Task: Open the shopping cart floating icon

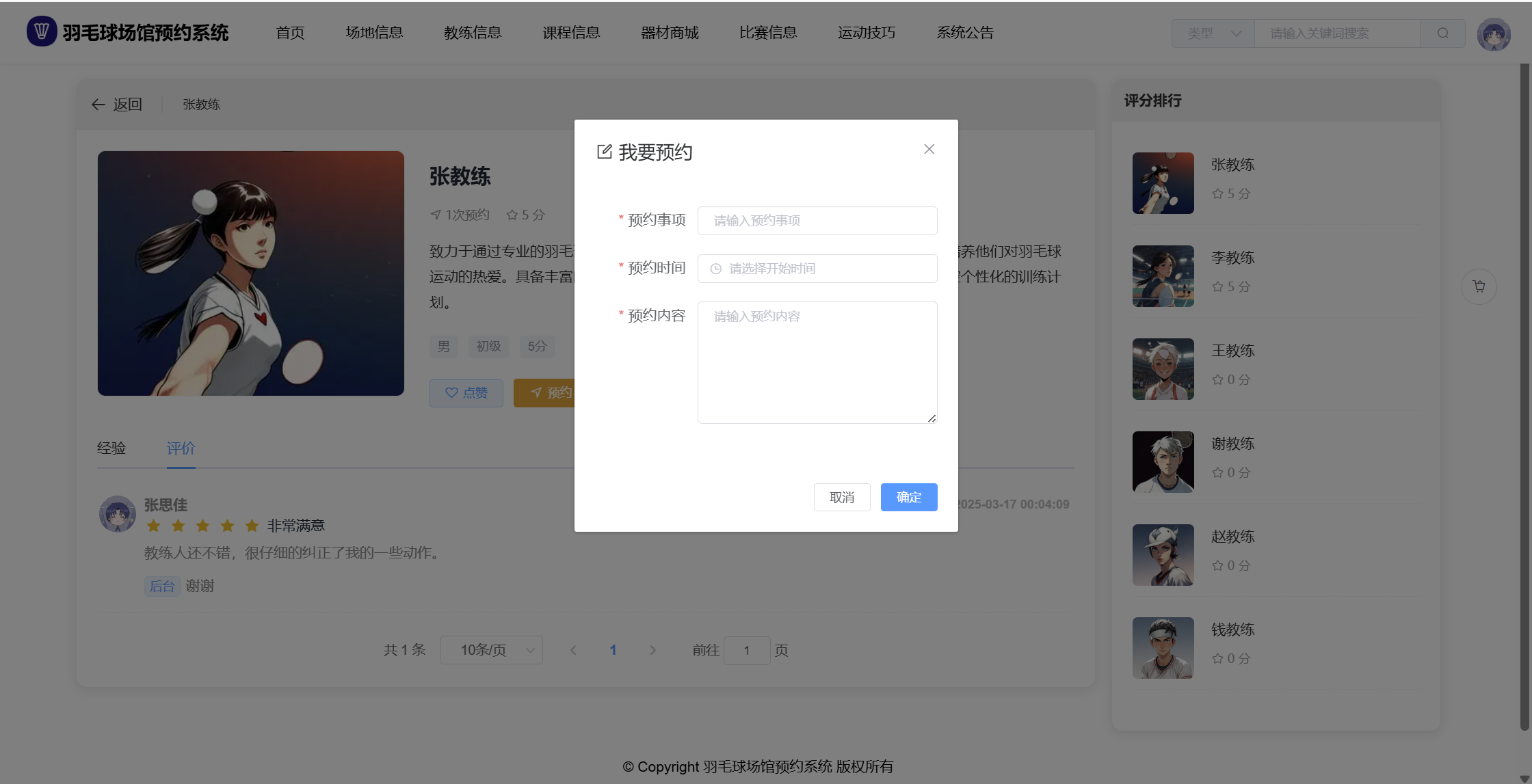Action: pos(1479,286)
